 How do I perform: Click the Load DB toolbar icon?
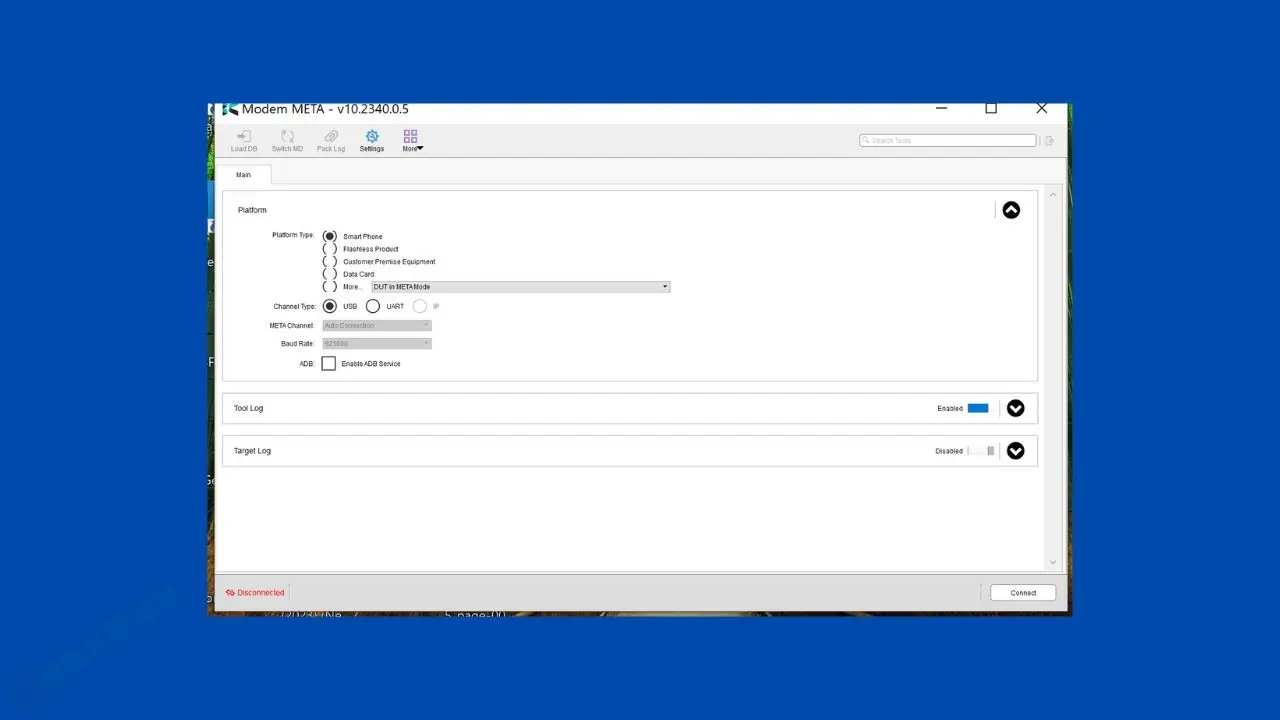(x=244, y=141)
